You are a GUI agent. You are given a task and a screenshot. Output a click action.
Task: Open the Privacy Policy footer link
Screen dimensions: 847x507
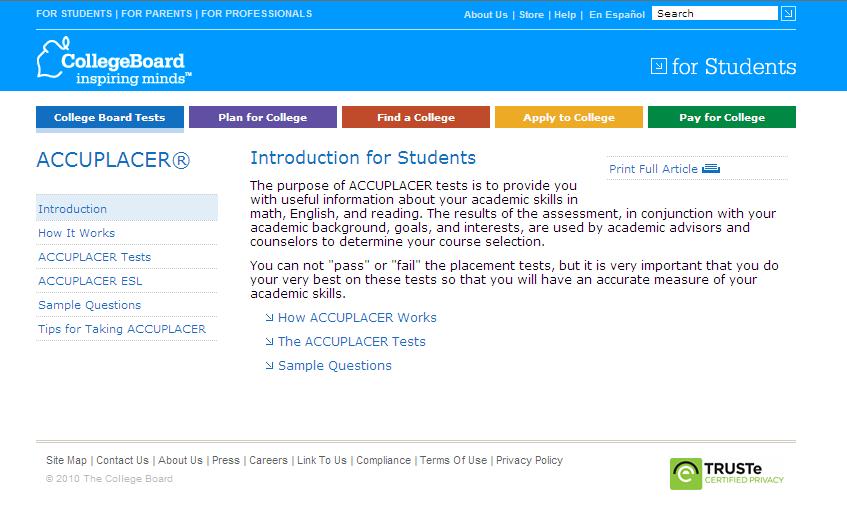tap(529, 461)
